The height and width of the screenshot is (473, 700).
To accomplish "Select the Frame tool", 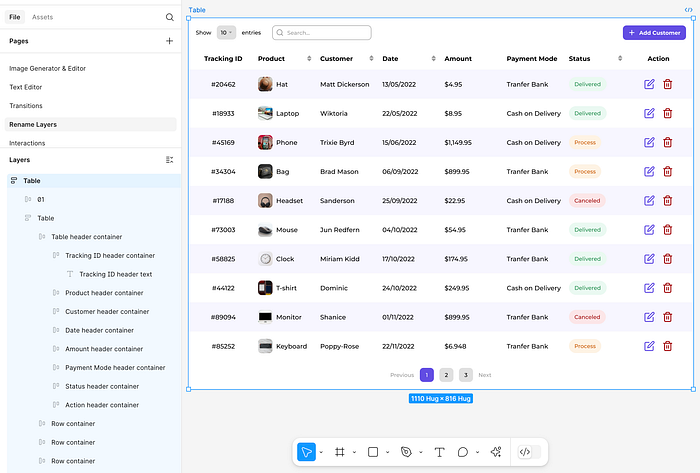I will click(x=340, y=452).
